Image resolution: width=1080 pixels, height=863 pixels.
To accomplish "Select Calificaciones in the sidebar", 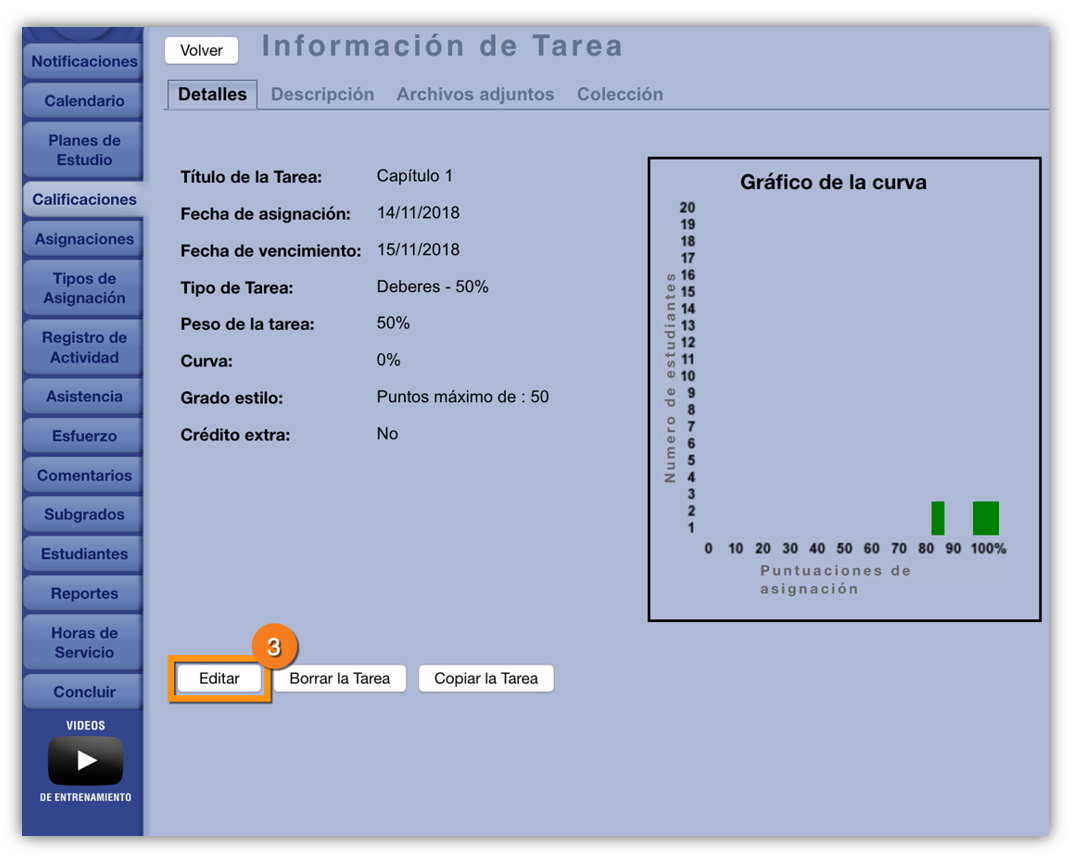I will [x=84, y=199].
